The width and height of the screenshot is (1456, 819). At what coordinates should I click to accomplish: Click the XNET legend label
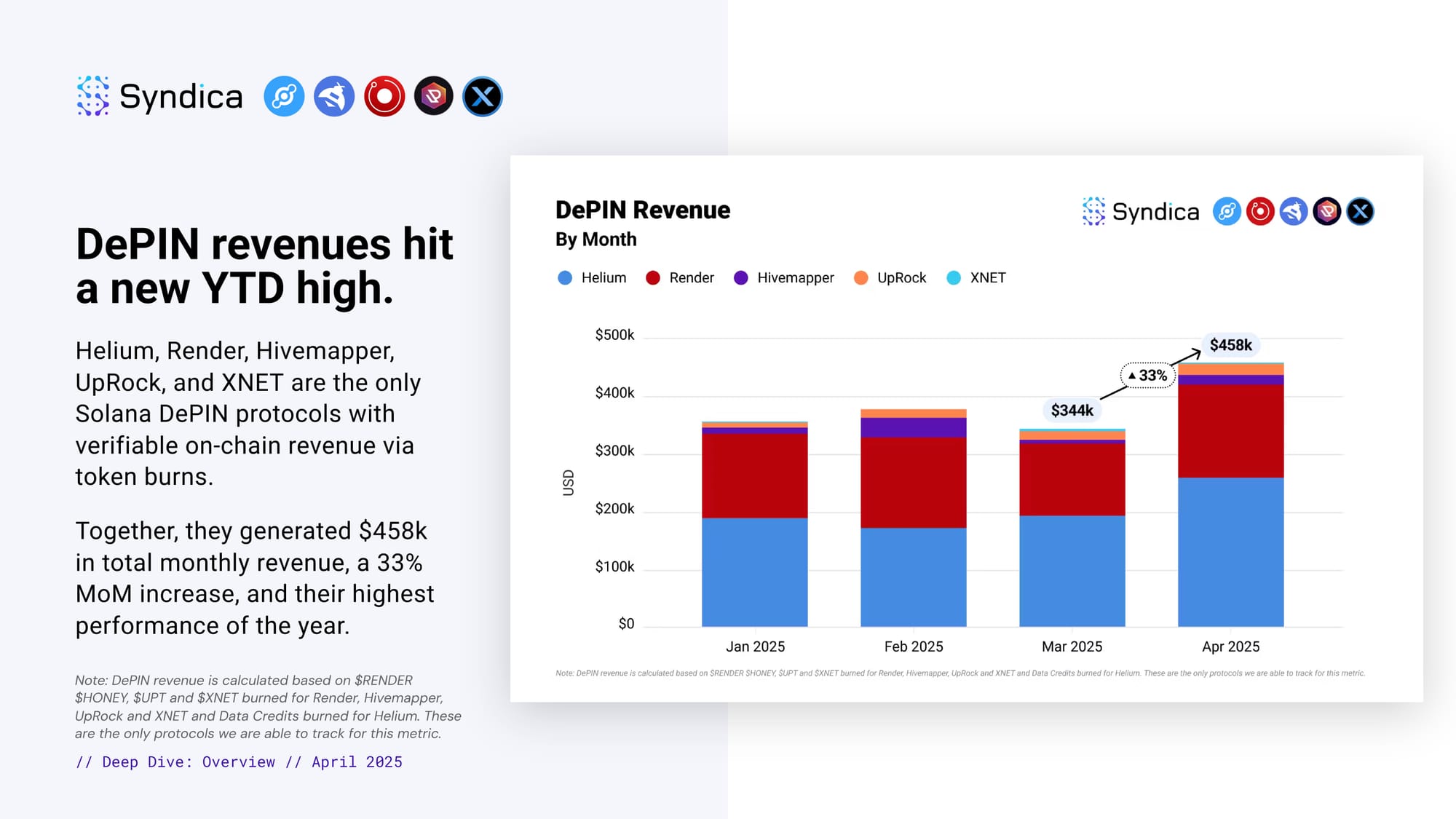coord(987,277)
